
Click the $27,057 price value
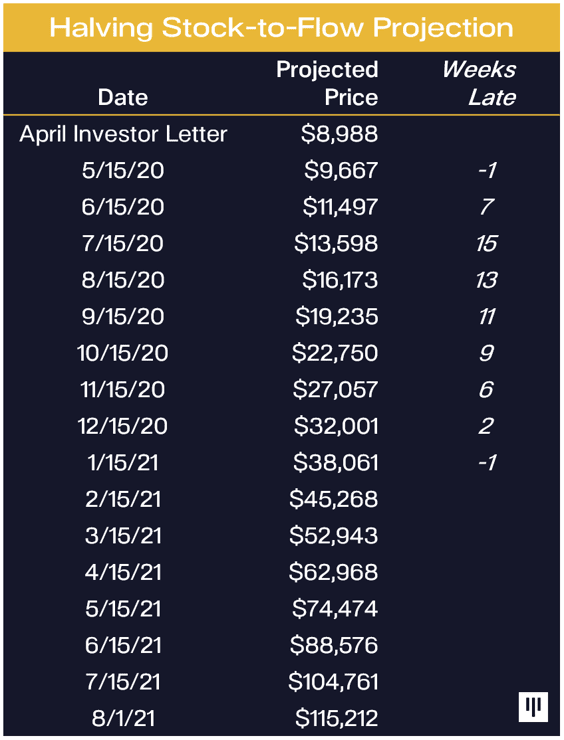coord(335,390)
